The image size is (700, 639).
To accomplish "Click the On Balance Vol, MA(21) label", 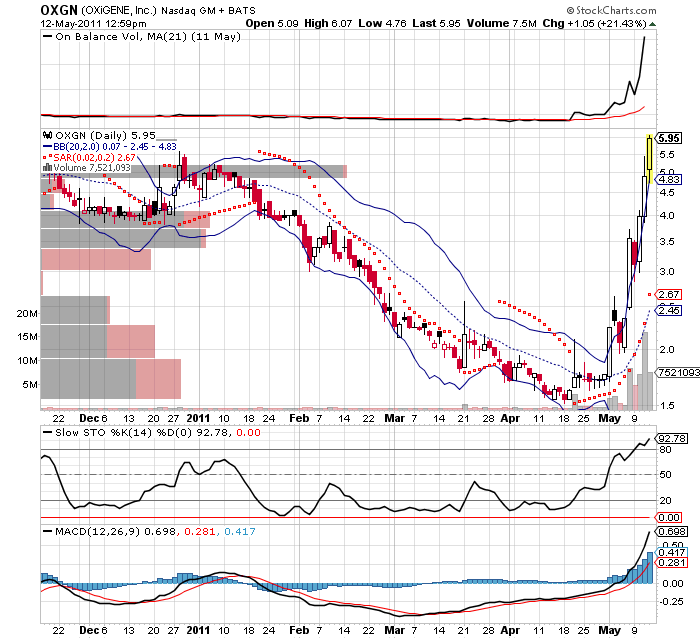I will click(148, 37).
